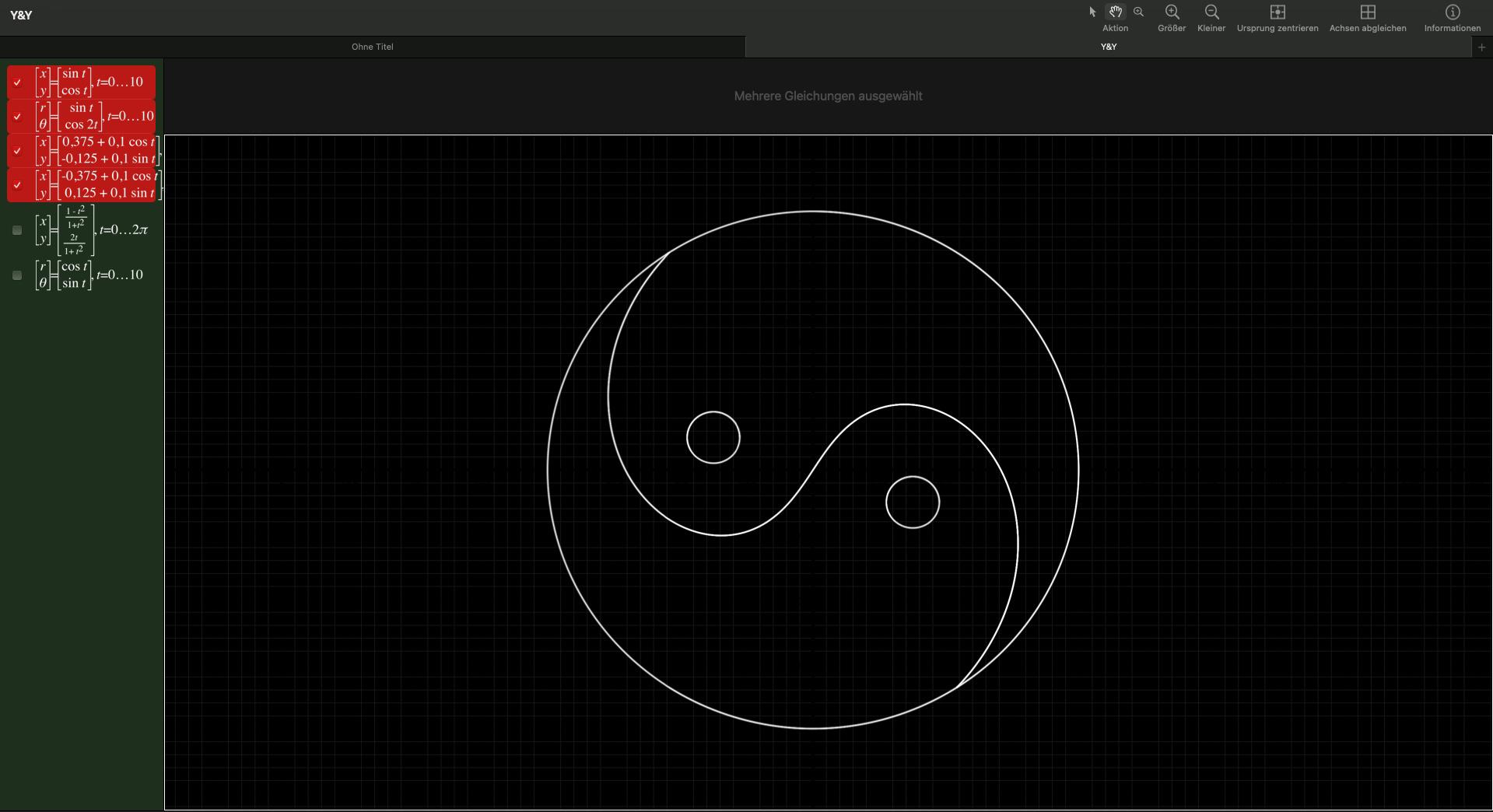
Task: Uncheck the sin t, cos t circle equation
Action: pos(17,82)
